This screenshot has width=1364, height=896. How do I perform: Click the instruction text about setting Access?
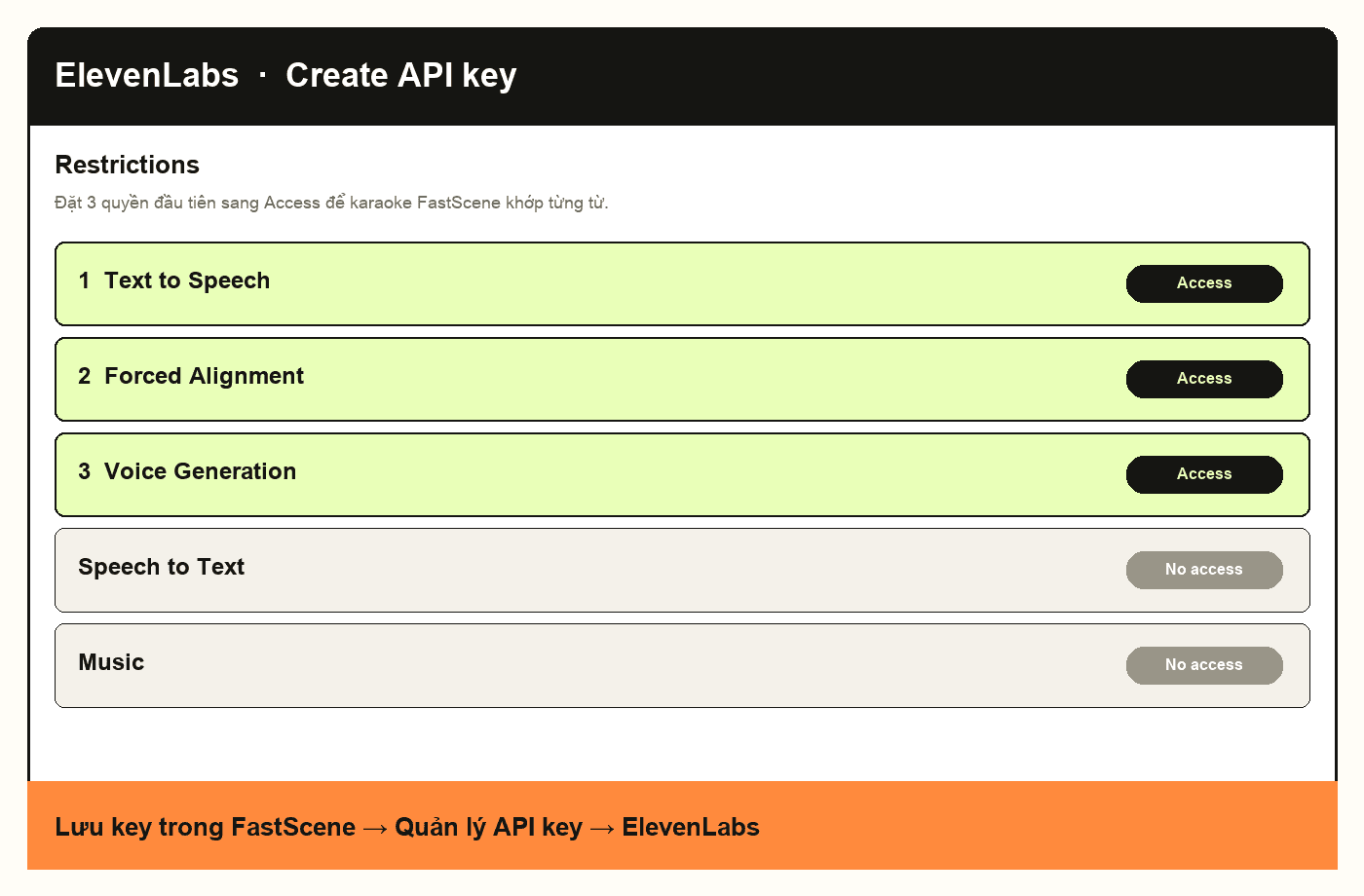(331, 203)
